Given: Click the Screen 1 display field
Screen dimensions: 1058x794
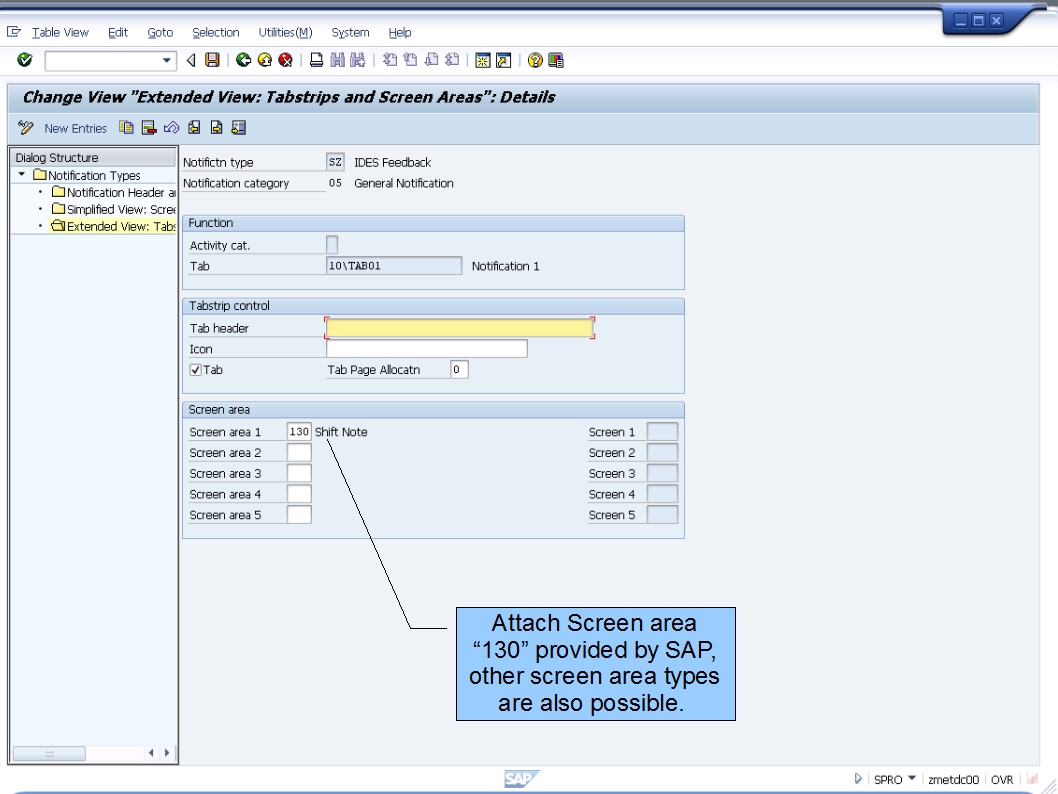Looking at the screenshot, I should pyautogui.click(x=663, y=432).
